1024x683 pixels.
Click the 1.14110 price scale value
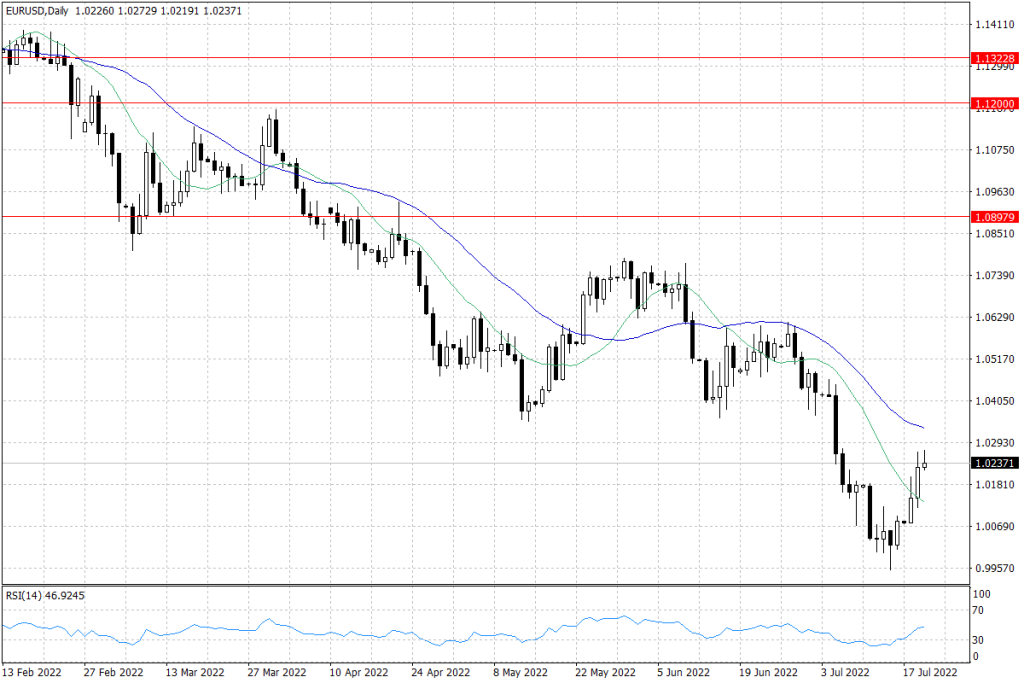click(x=995, y=25)
